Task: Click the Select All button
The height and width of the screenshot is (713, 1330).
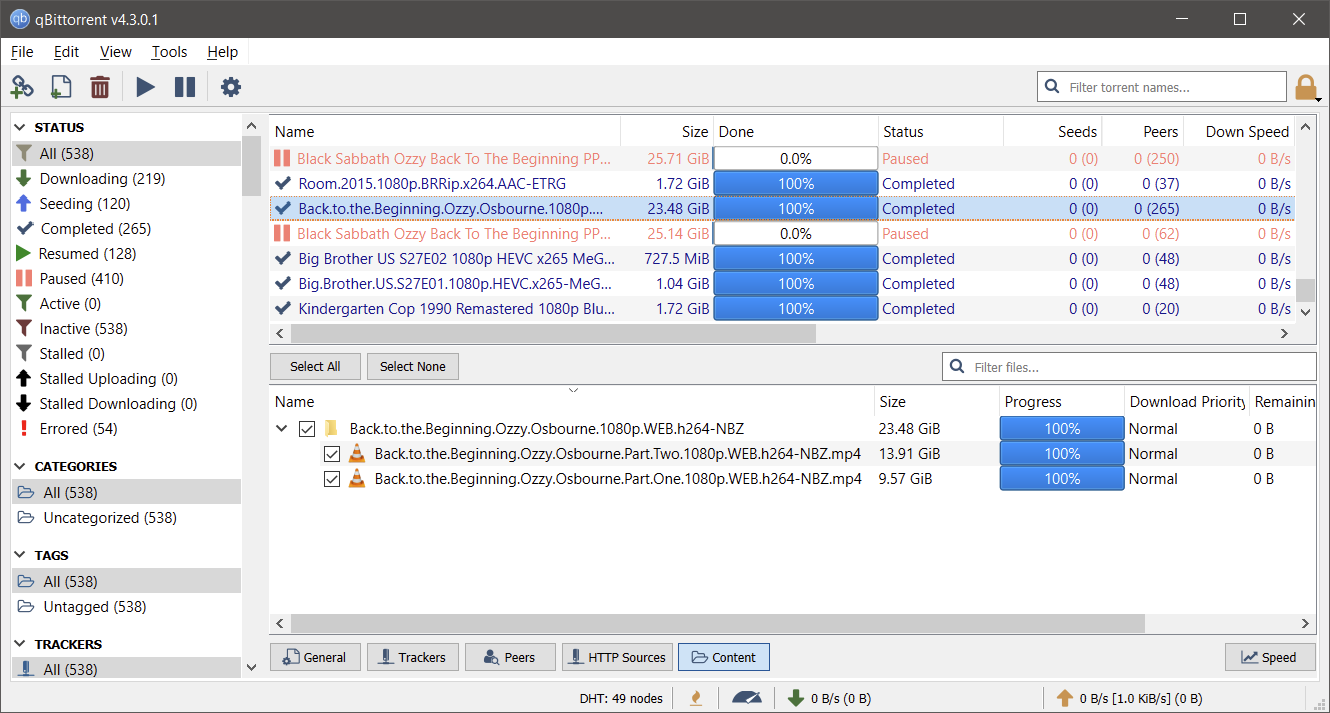Action: [315, 367]
